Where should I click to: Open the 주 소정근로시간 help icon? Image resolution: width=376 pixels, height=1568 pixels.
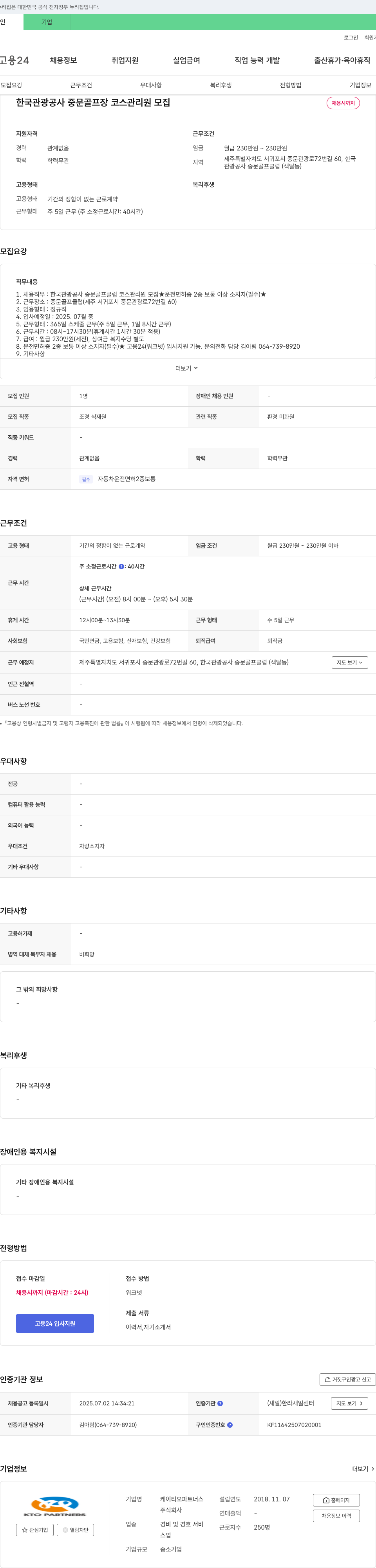tap(121, 567)
